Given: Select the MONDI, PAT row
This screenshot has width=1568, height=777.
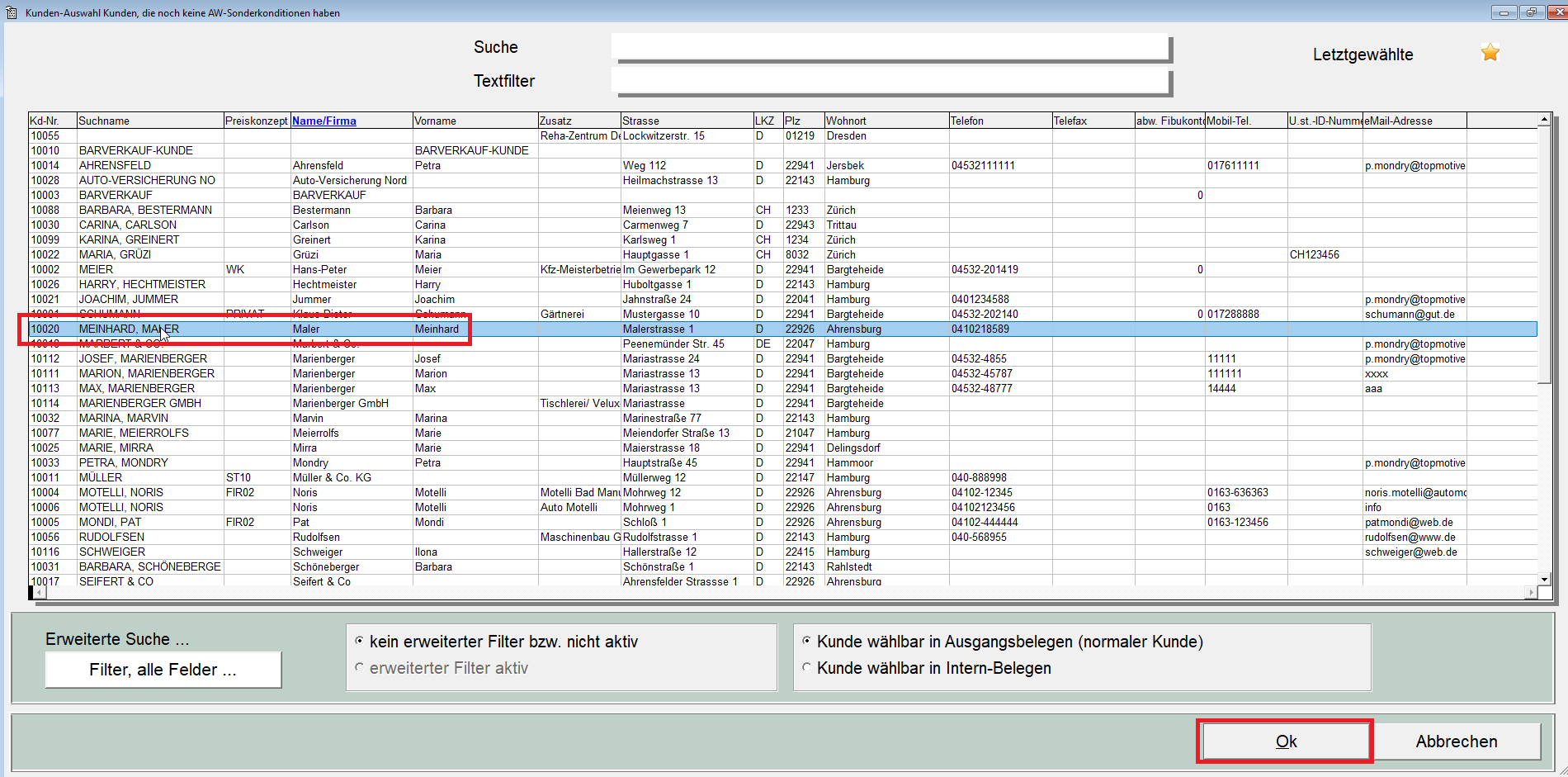Looking at the screenshot, I should (x=782, y=522).
